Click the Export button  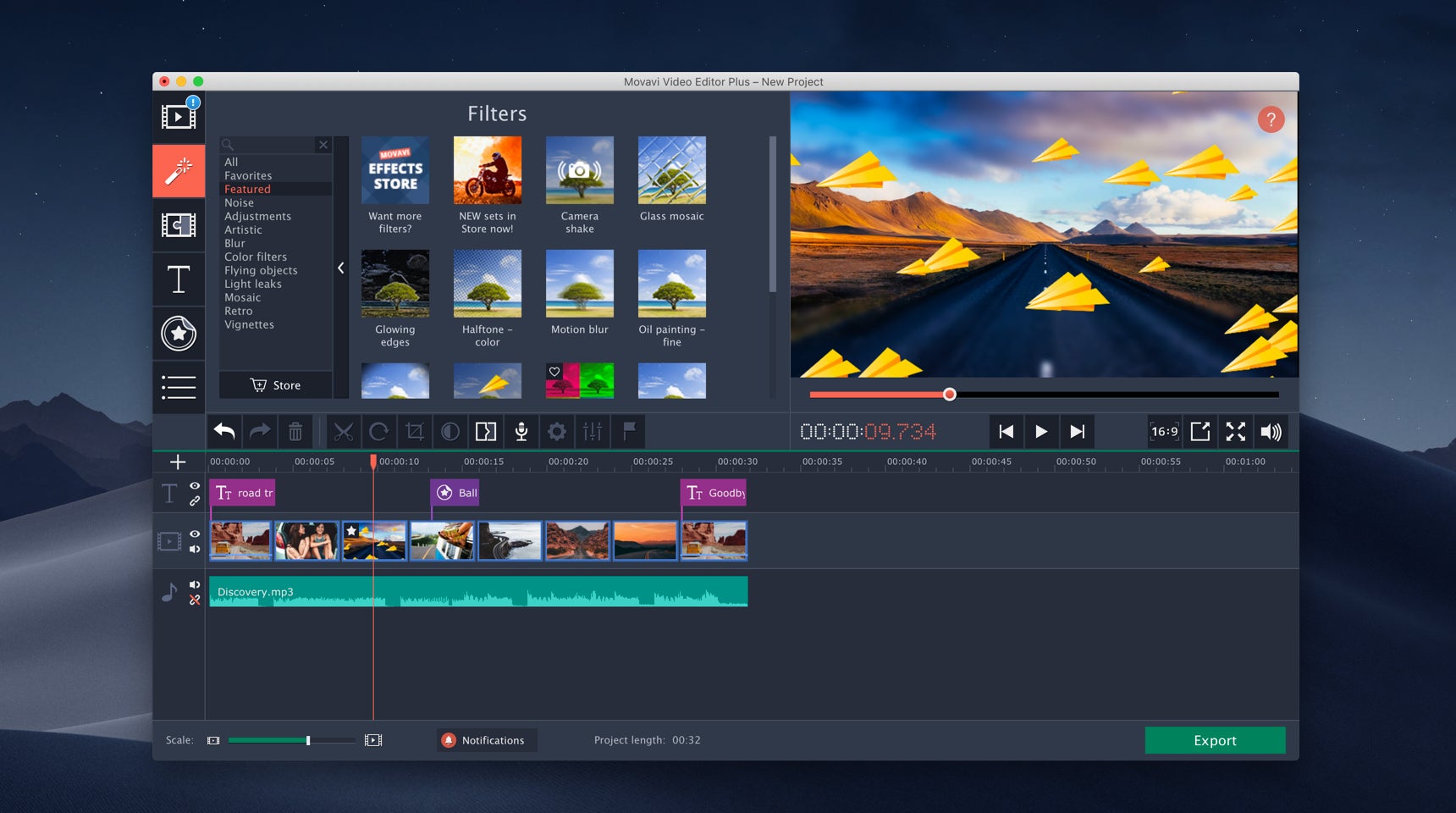click(1215, 740)
